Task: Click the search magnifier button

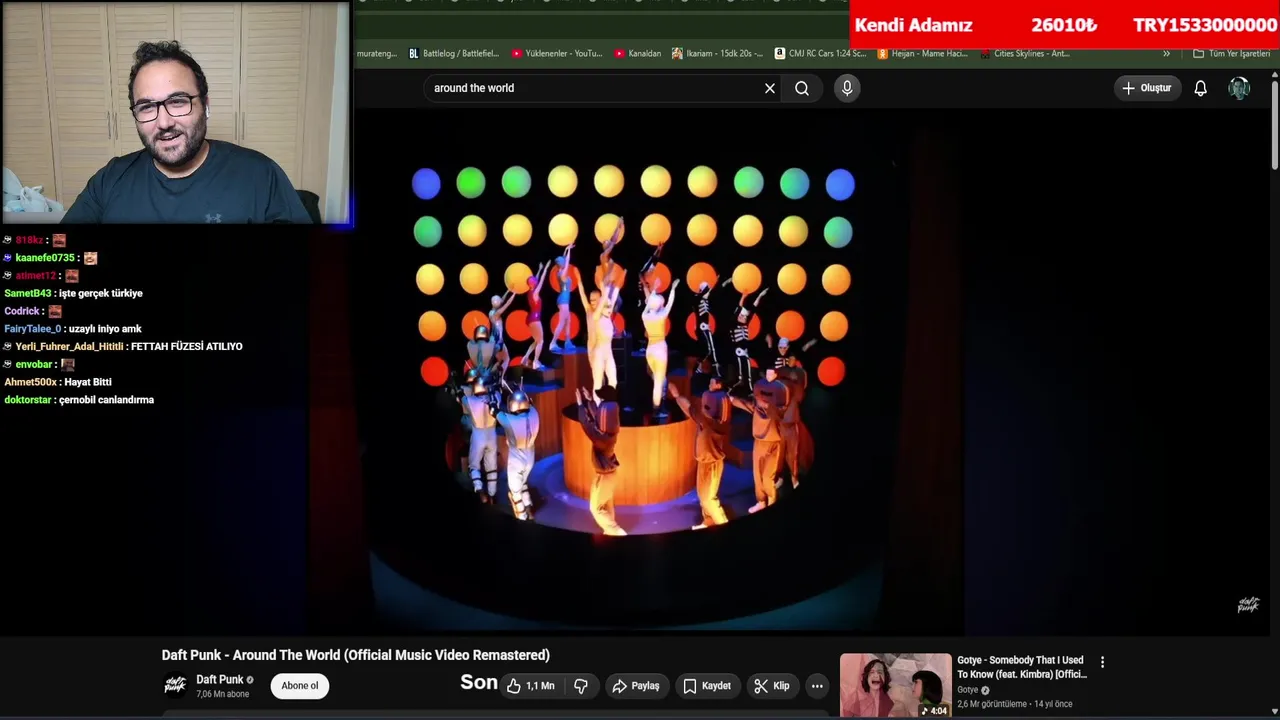Action: click(802, 88)
